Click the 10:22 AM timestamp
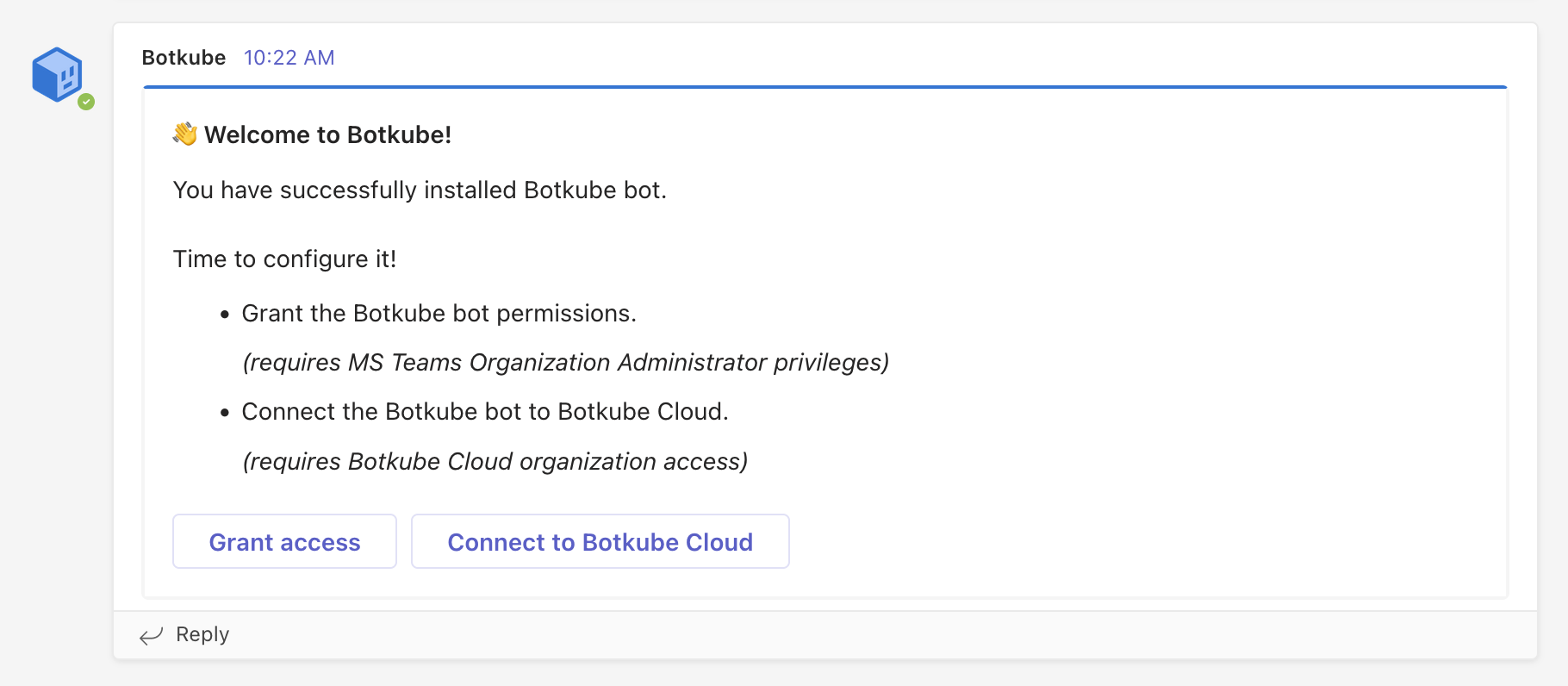The width and height of the screenshot is (1568, 686). click(x=289, y=58)
